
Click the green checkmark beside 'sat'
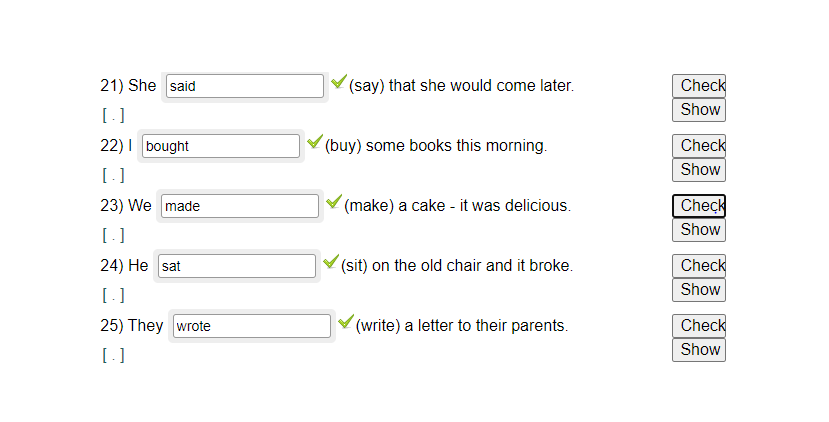coord(330,262)
